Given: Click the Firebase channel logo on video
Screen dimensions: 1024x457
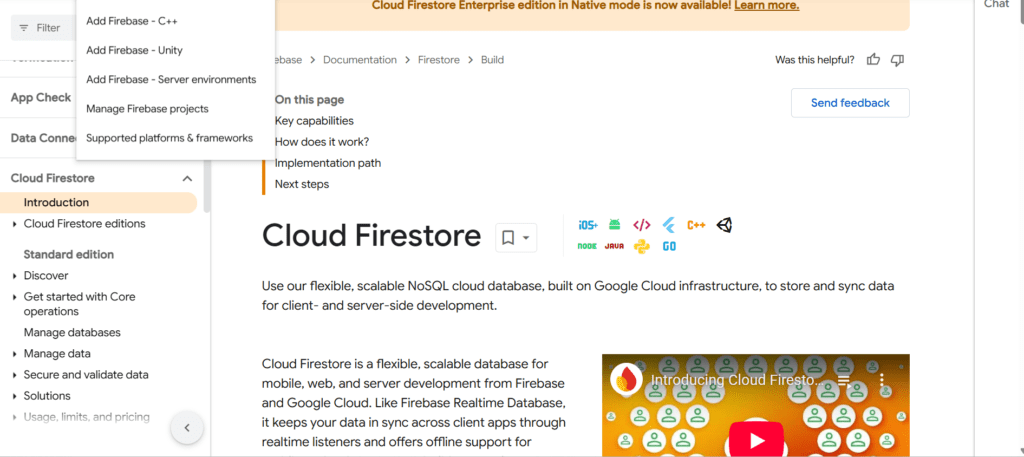Looking at the screenshot, I should click(626, 380).
